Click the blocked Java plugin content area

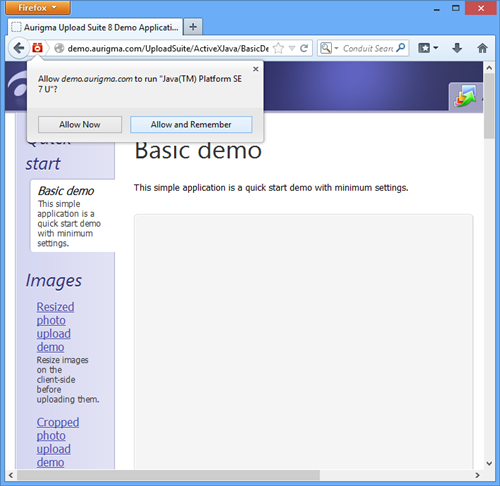click(x=303, y=342)
